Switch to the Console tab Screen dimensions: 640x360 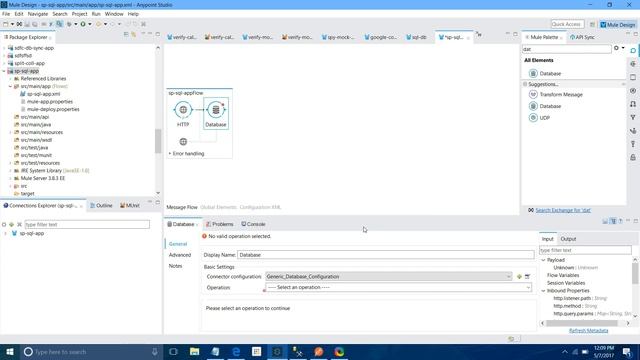coord(253,224)
